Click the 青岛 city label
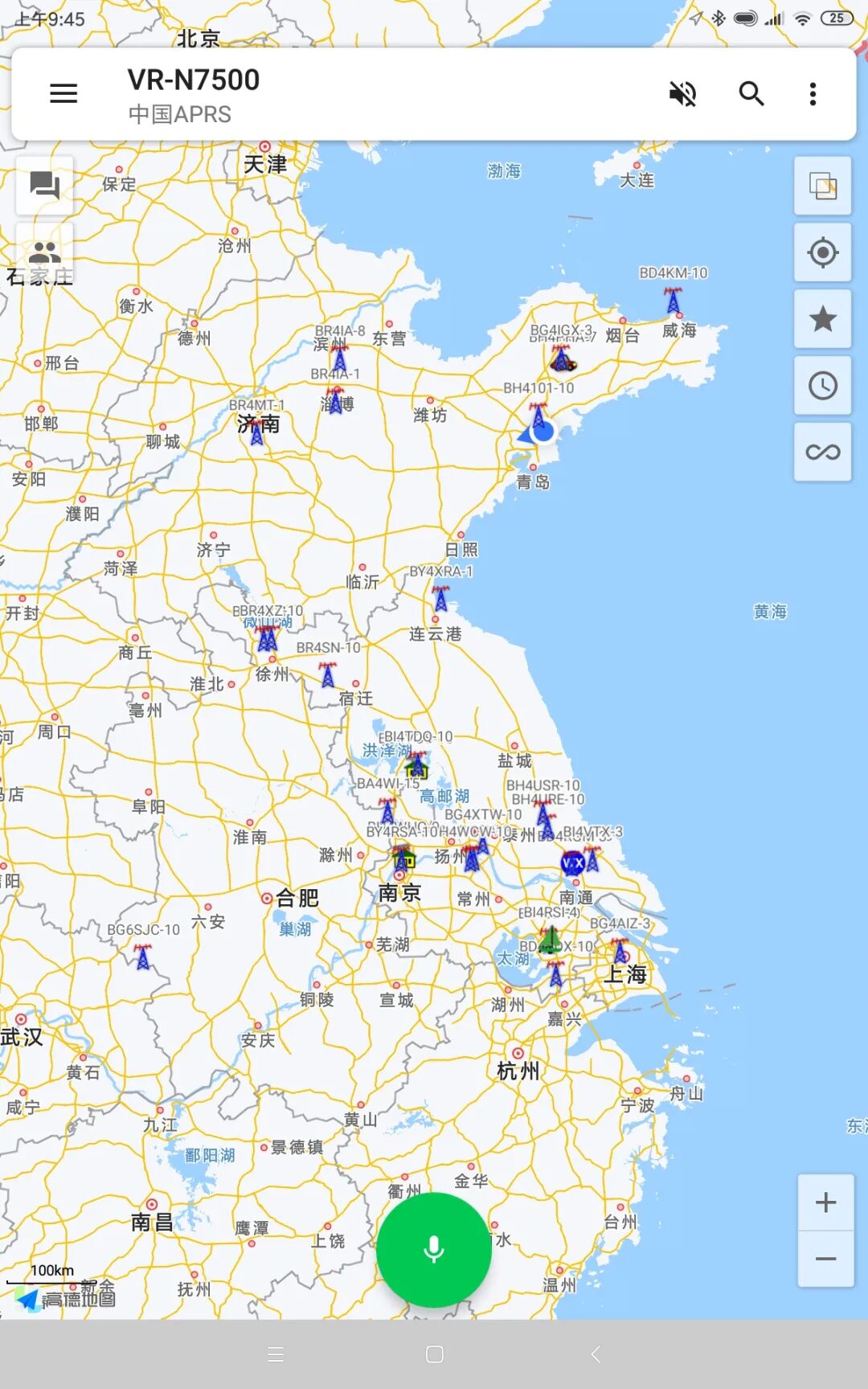Viewport: 868px width, 1389px height. [533, 482]
